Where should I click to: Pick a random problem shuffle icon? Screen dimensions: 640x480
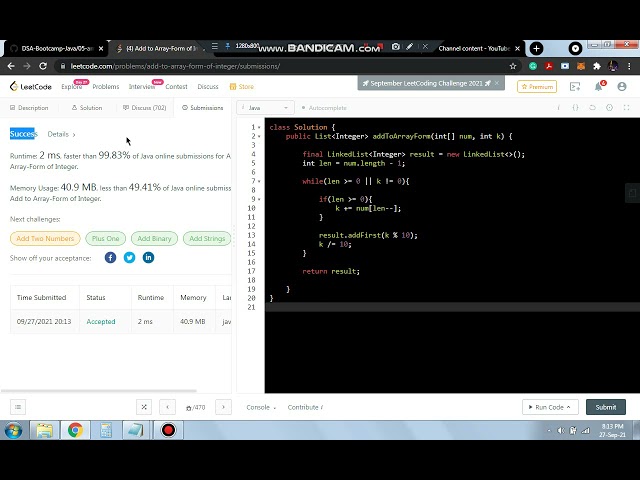click(144, 407)
